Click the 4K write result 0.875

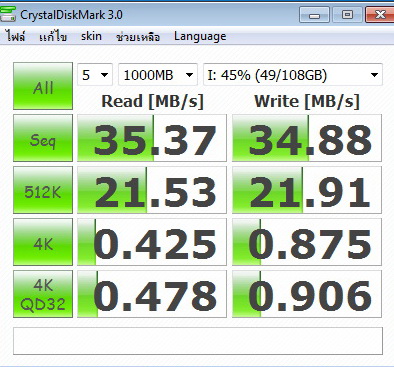tap(307, 242)
